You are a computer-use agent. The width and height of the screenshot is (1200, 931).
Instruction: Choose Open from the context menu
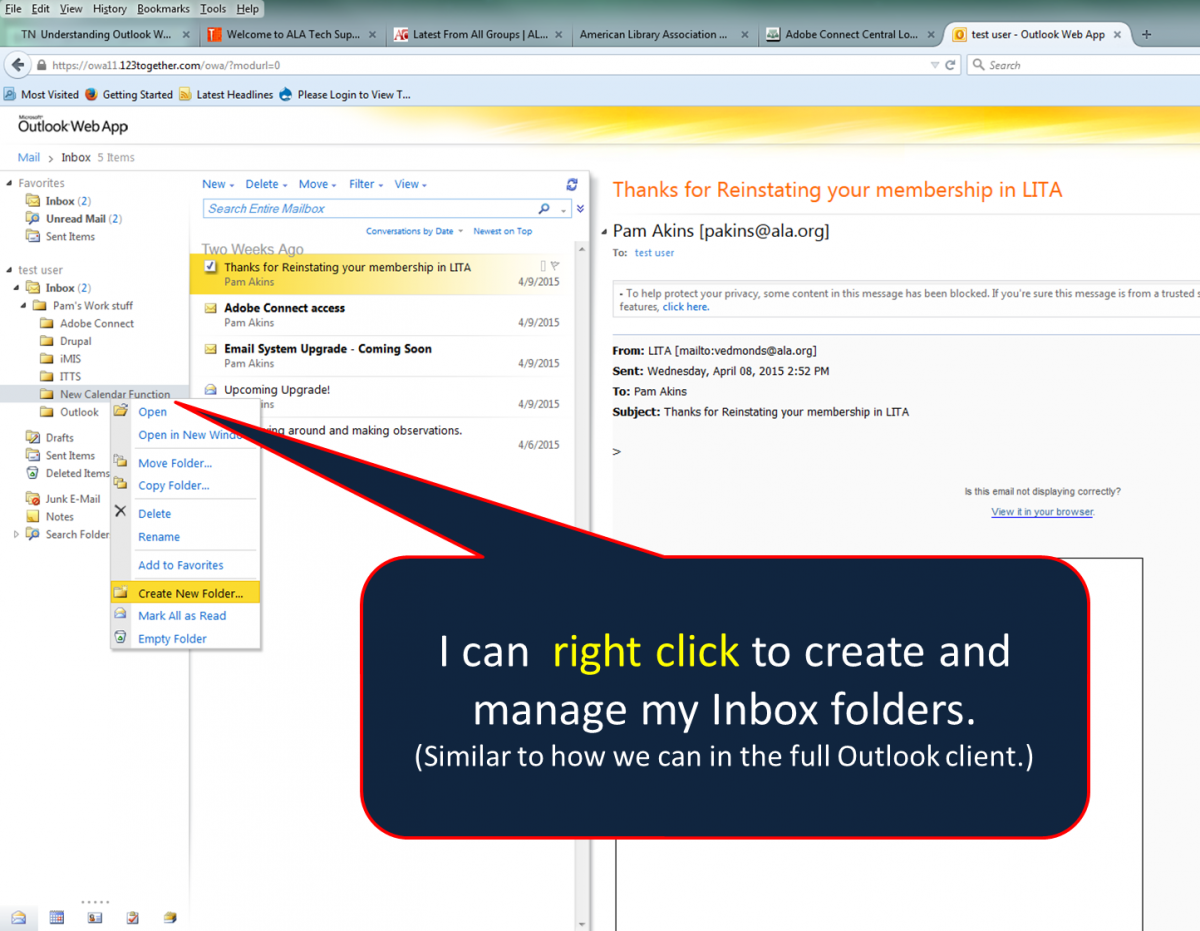pyautogui.click(x=153, y=412)
